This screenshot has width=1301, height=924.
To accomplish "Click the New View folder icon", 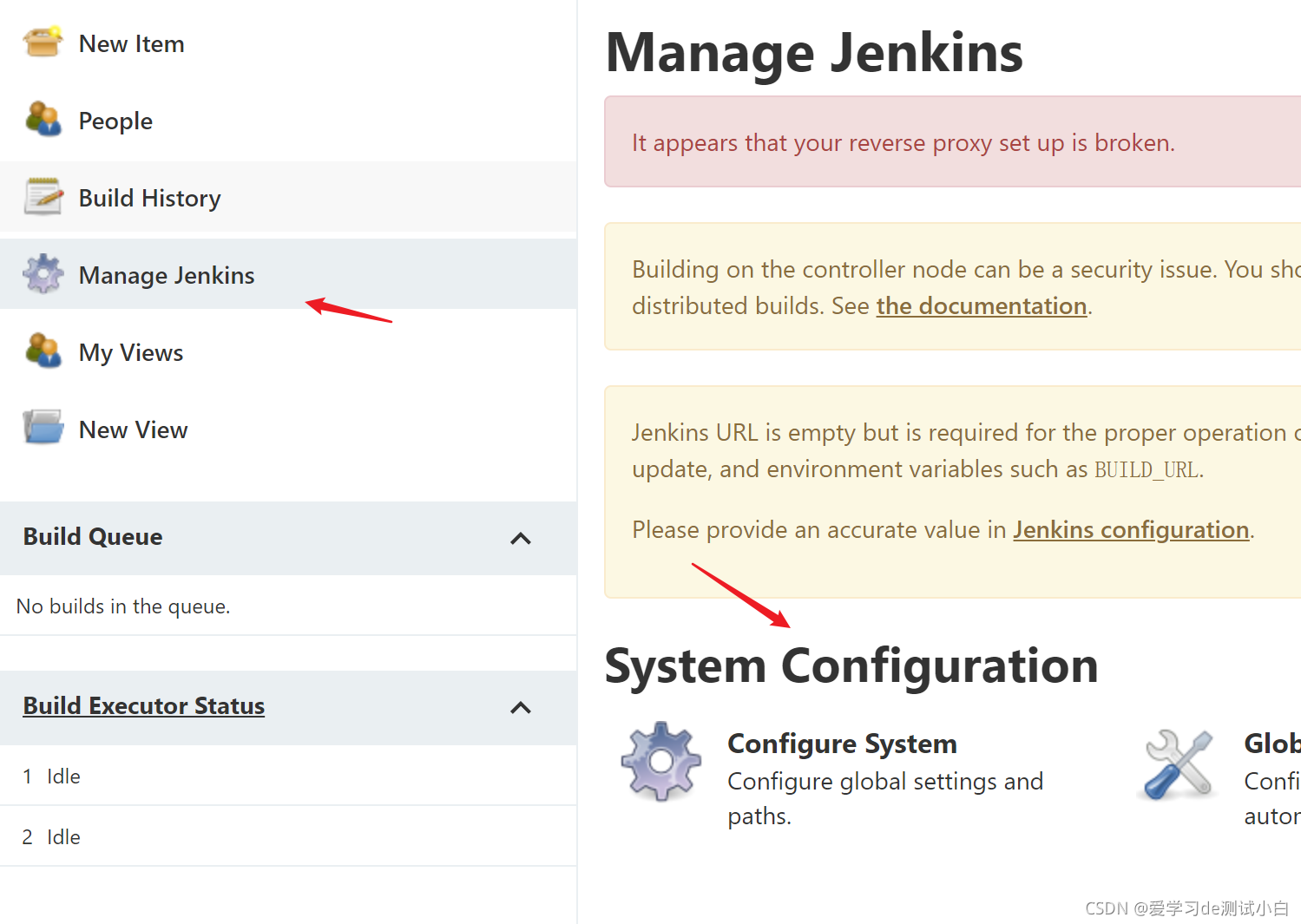I will coord(43,428).
